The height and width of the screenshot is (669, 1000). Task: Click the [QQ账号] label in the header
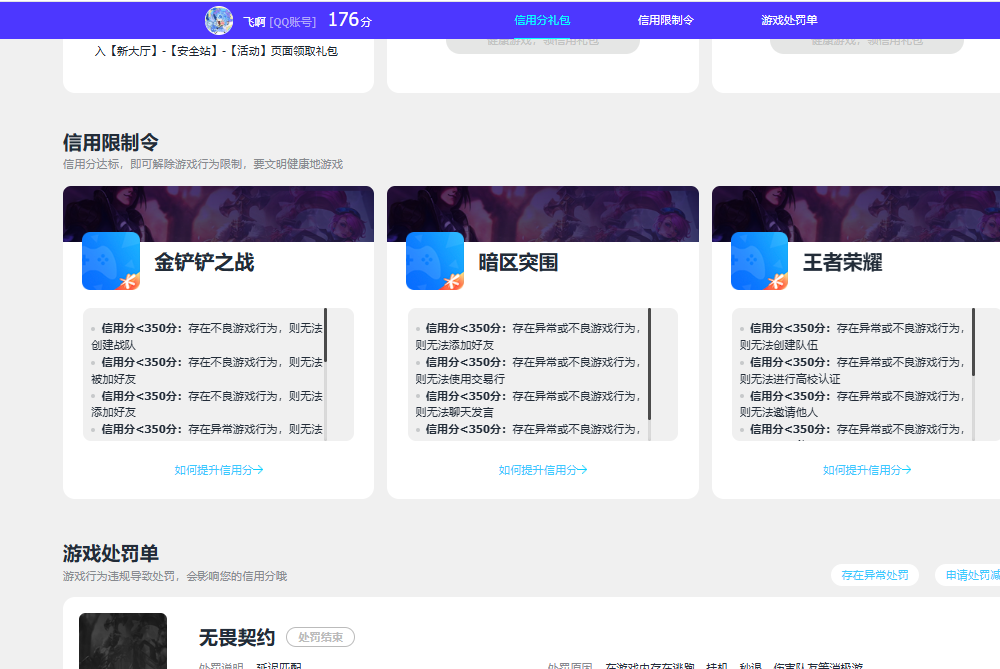[293, 22]
